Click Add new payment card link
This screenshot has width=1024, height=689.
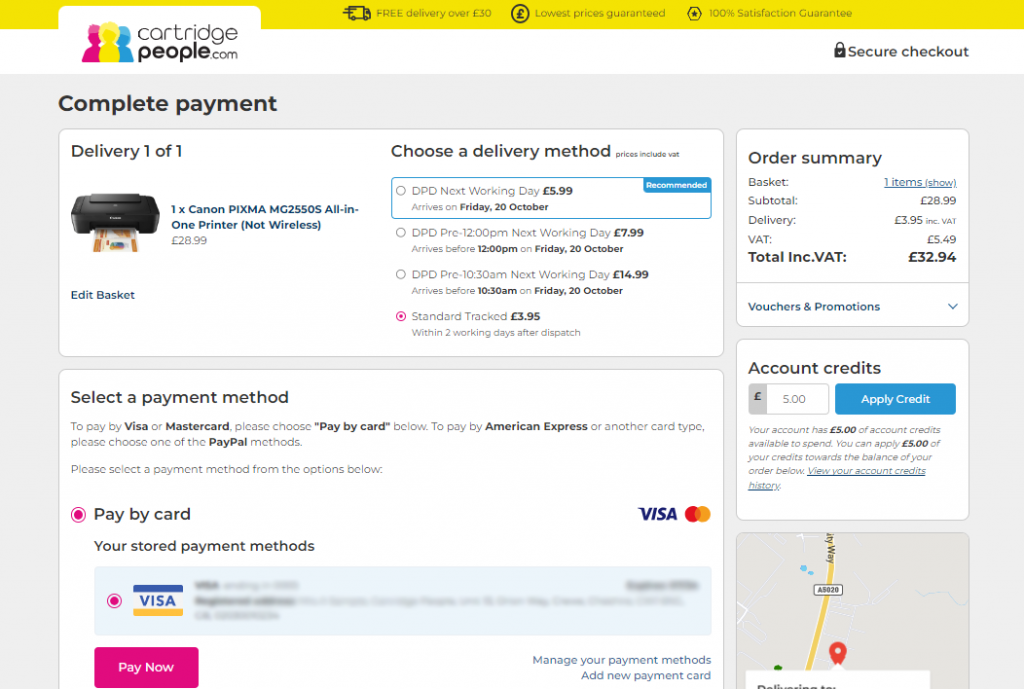coord(645,675)
